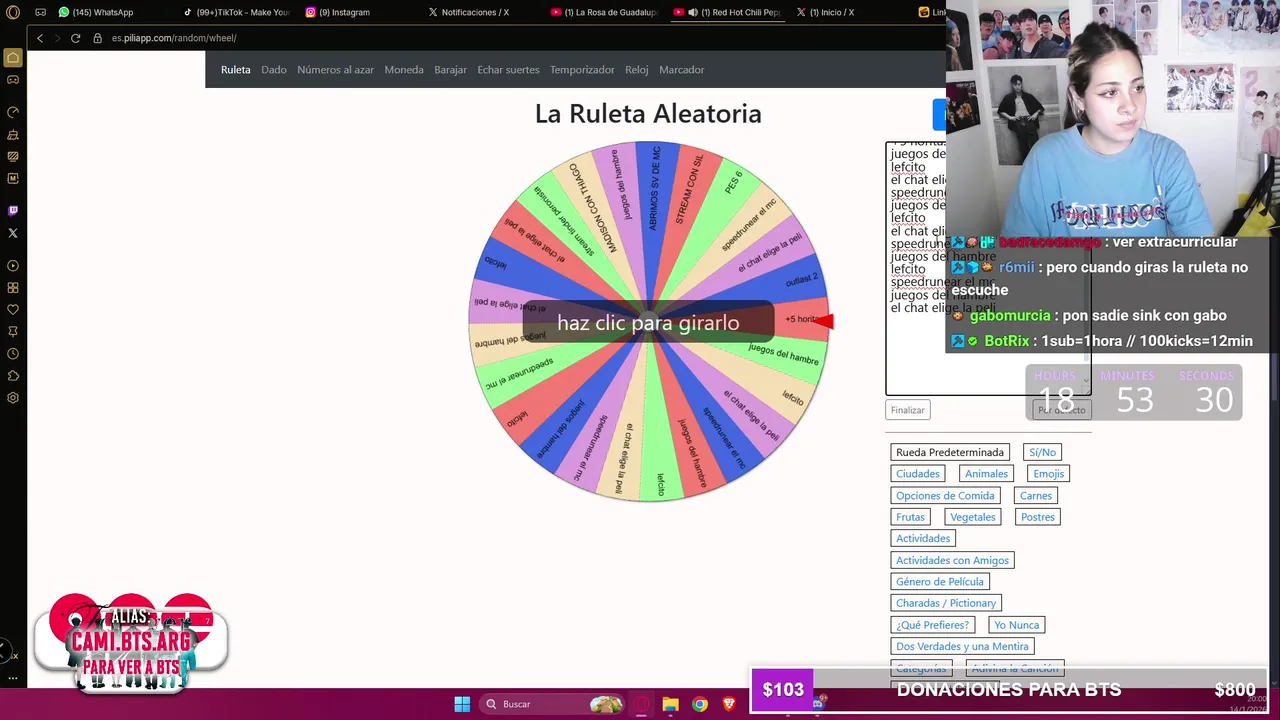This screenshot has width=1280, height=720.
Task: Open File Explorer from the taskbar
Action: [670, 704]
